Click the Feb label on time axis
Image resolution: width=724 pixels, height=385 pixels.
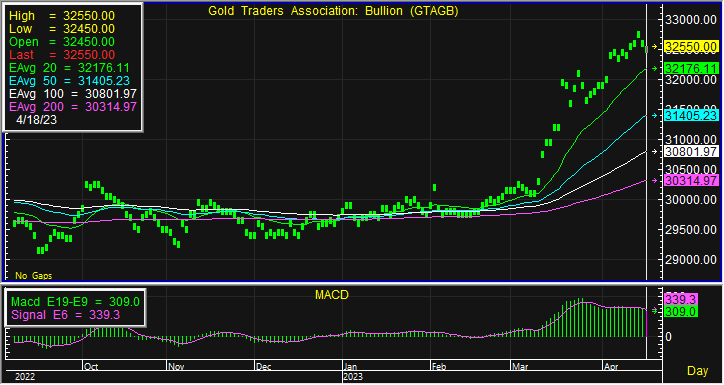(439, 367)
